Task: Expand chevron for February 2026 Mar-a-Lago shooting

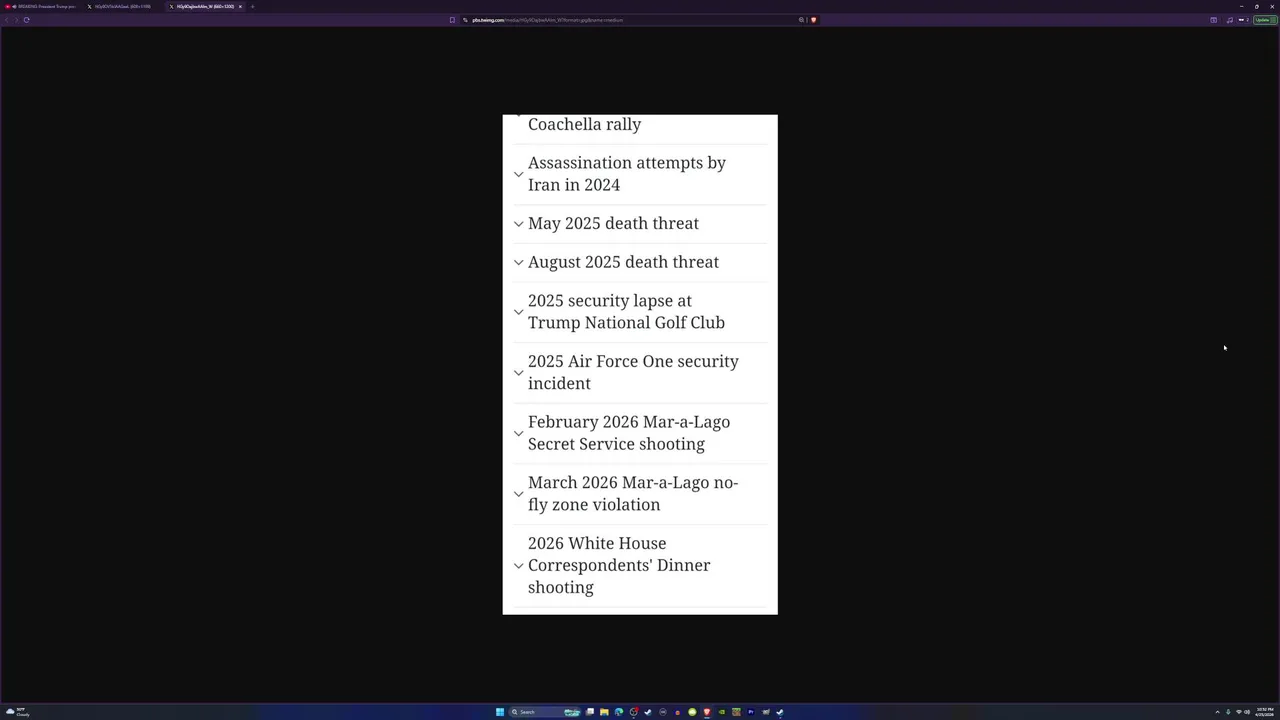Action: click(x=518, y=433)
